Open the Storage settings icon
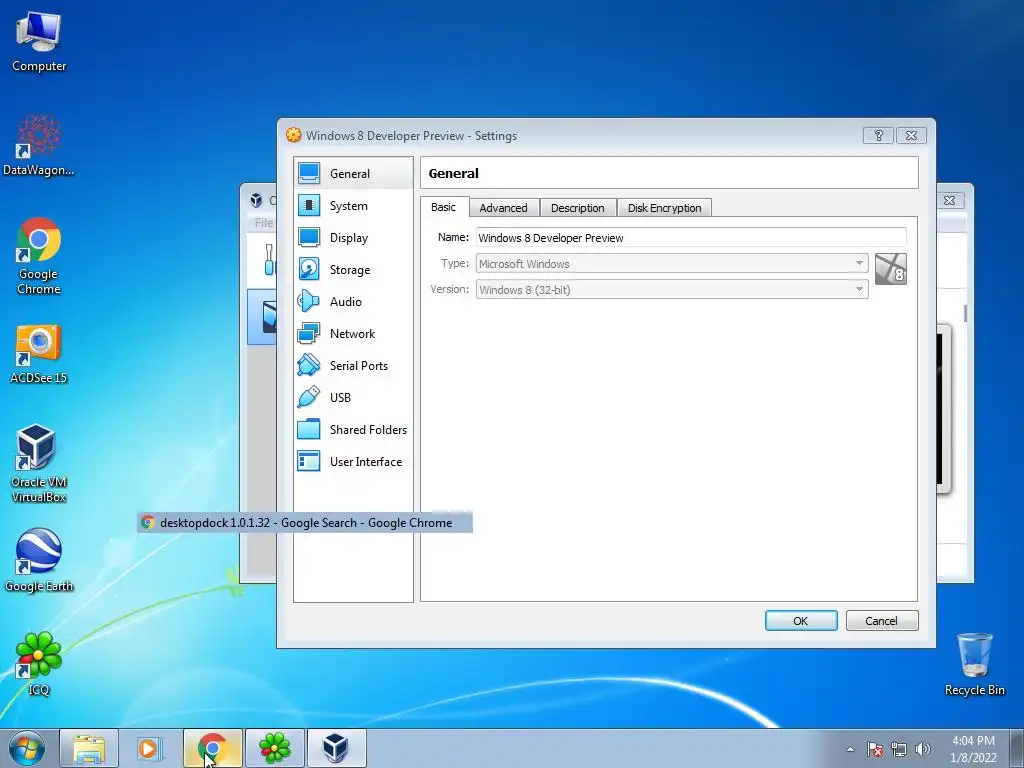Screen dimensions: 1024x768 309,269
